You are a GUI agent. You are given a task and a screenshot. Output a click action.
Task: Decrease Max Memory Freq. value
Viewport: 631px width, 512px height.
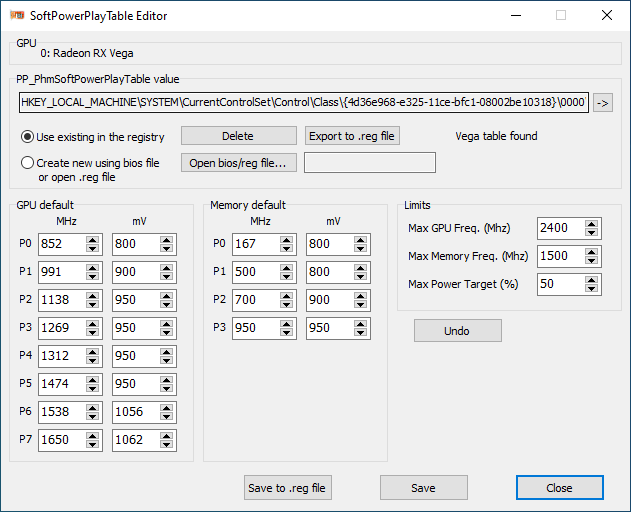(593, 260)
